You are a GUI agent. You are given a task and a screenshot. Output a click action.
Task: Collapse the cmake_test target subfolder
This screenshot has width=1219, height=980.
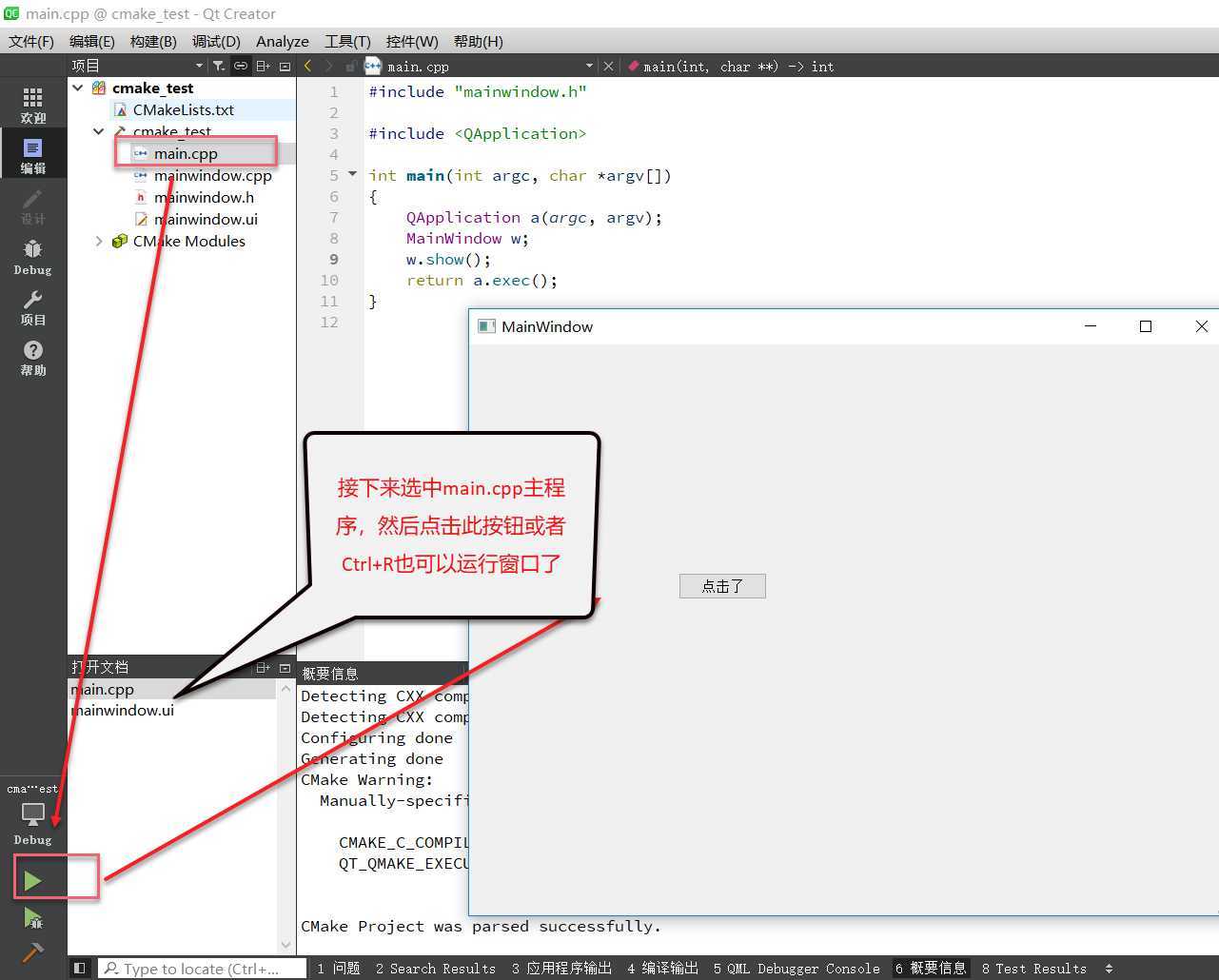click(99, 131)
